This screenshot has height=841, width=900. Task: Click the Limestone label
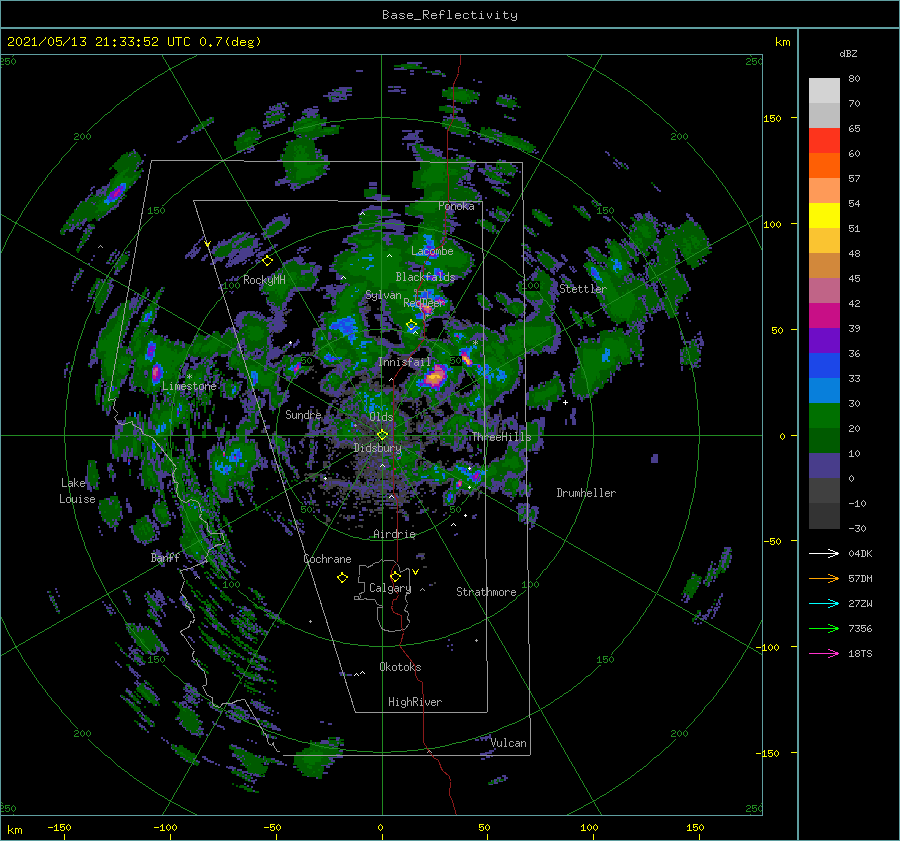click(x=189, y=386)
